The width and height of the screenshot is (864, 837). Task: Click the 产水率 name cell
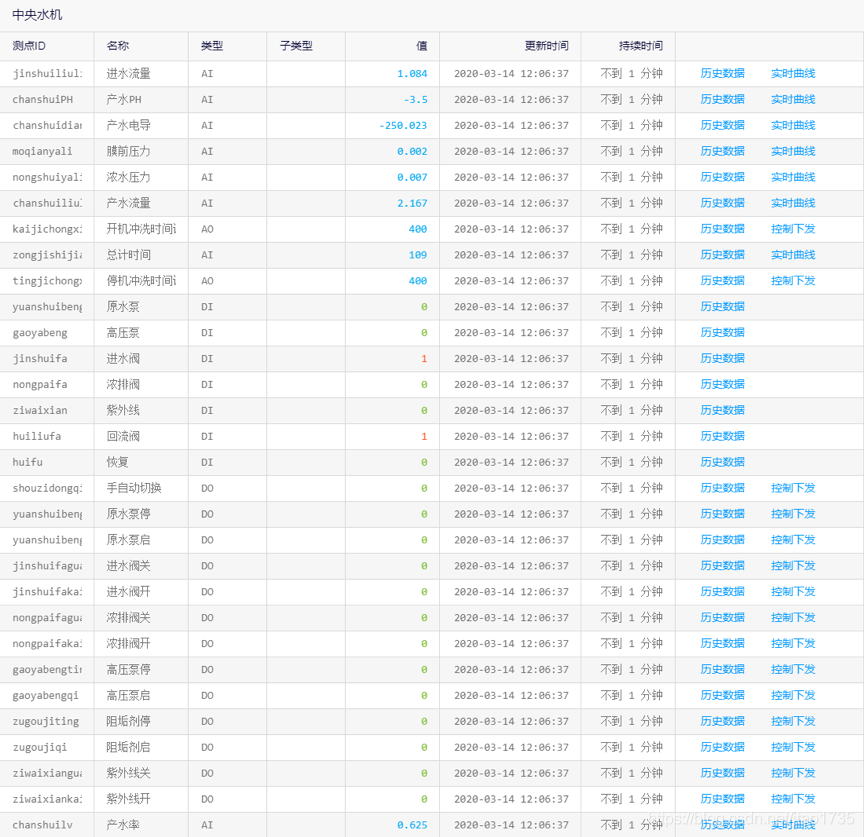(123, 824)
